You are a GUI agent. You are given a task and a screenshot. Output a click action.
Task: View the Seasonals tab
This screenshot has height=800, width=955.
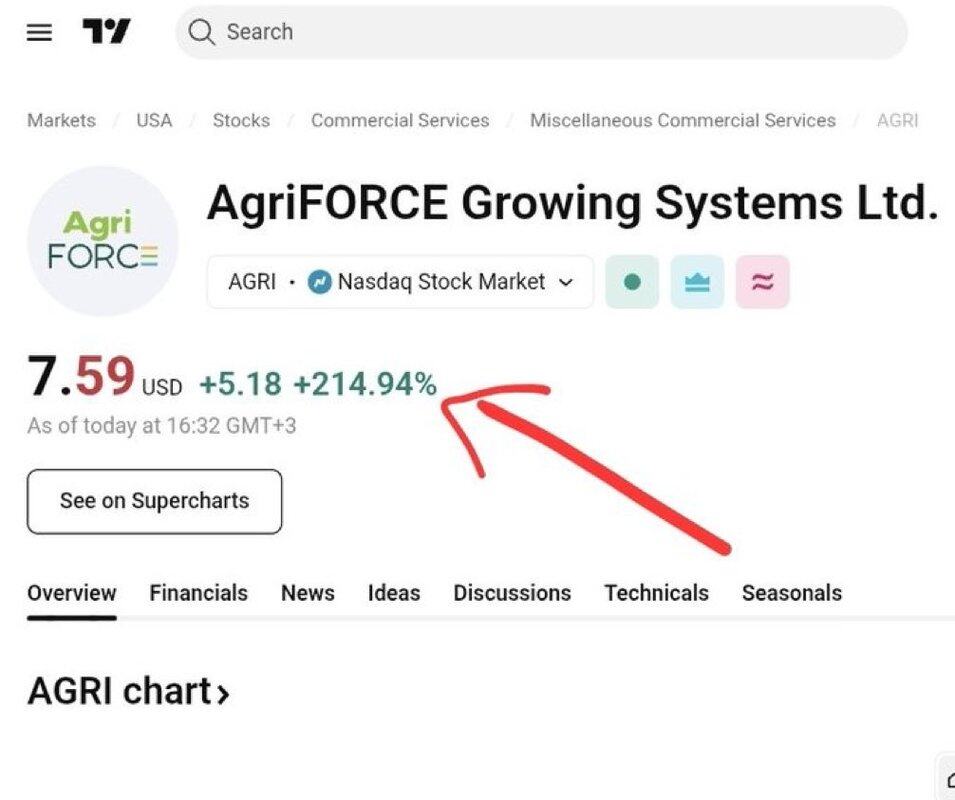[792, 592]
